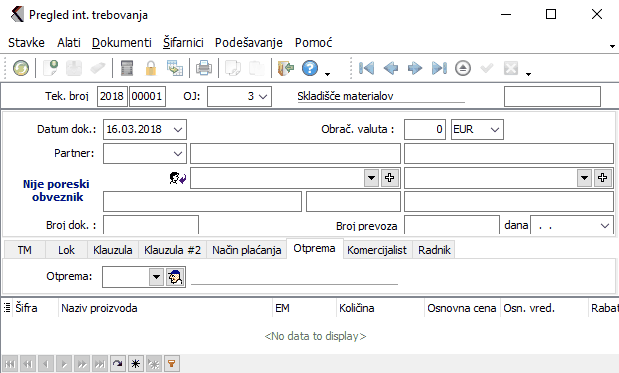Click the grayed cancel X toolbar icon
This screenshot has height=373, width=619.
511,68
